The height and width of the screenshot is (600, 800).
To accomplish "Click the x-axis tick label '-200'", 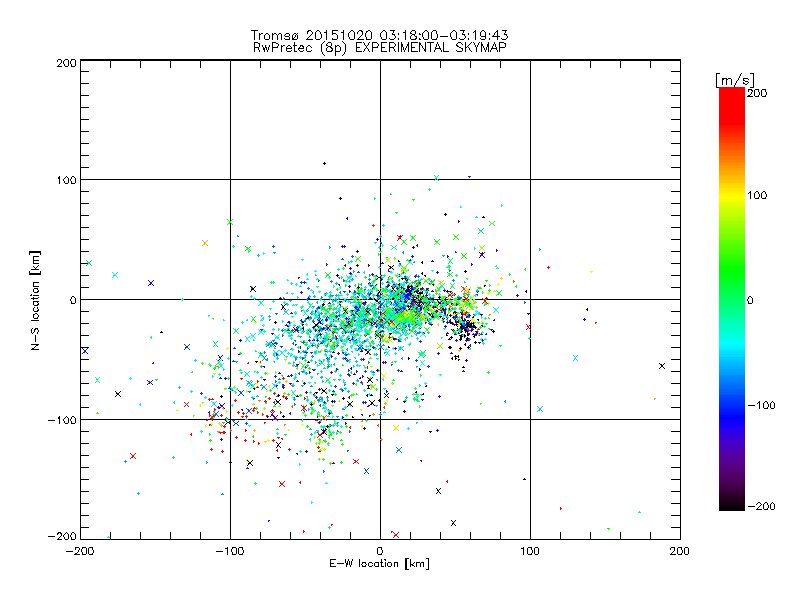I will coord(80,552).
